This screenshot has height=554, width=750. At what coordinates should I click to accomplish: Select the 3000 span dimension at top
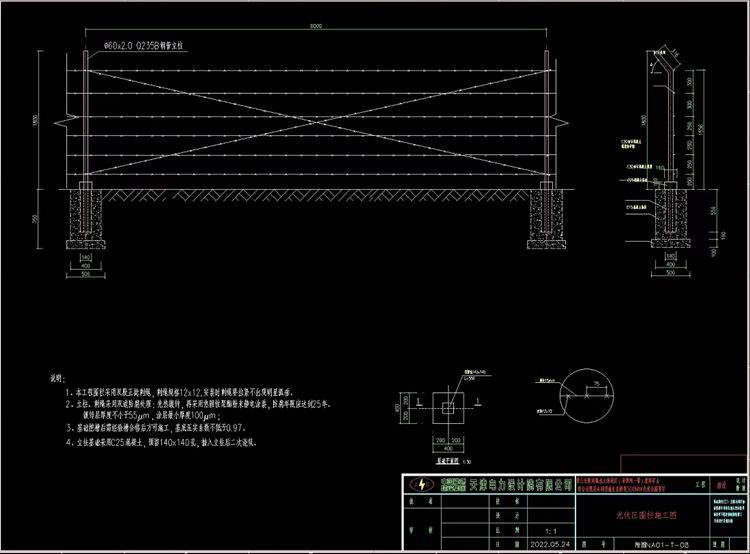click(315, 27)
